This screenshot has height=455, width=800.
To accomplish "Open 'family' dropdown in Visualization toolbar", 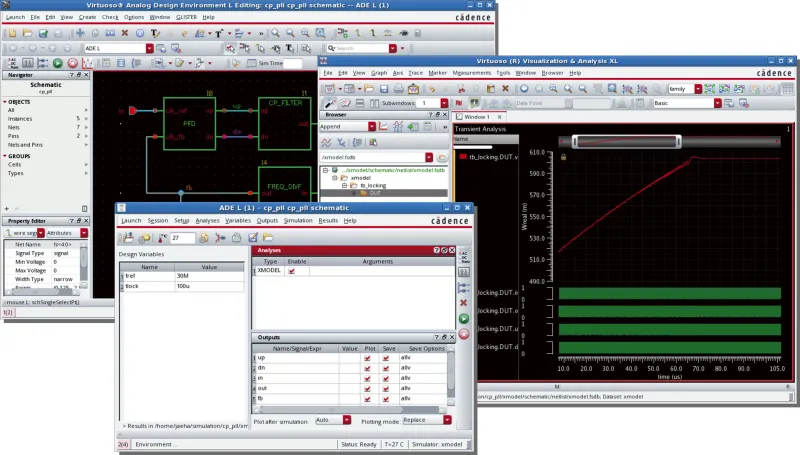I will [698, 89].
